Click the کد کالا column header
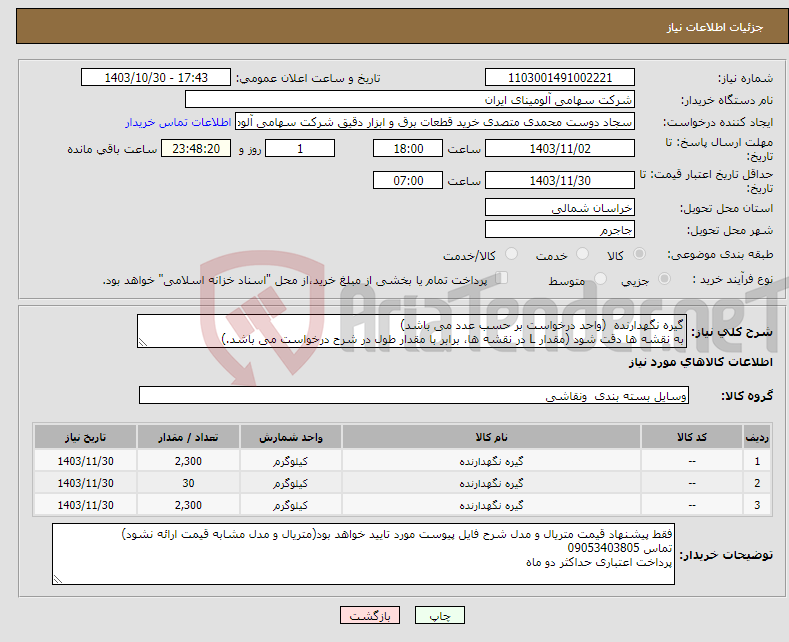 tap(691, 437)
